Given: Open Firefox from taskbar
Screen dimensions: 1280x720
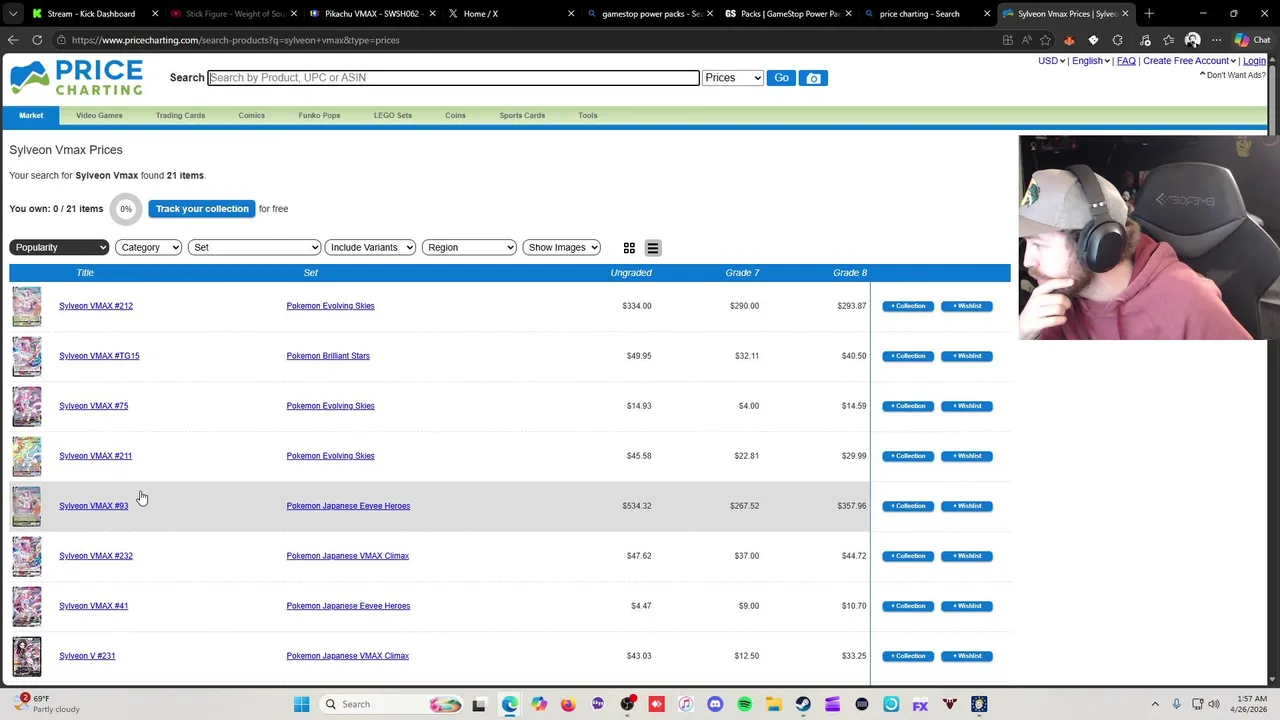Looking at the screenshot, I should (x=568, y=704).
